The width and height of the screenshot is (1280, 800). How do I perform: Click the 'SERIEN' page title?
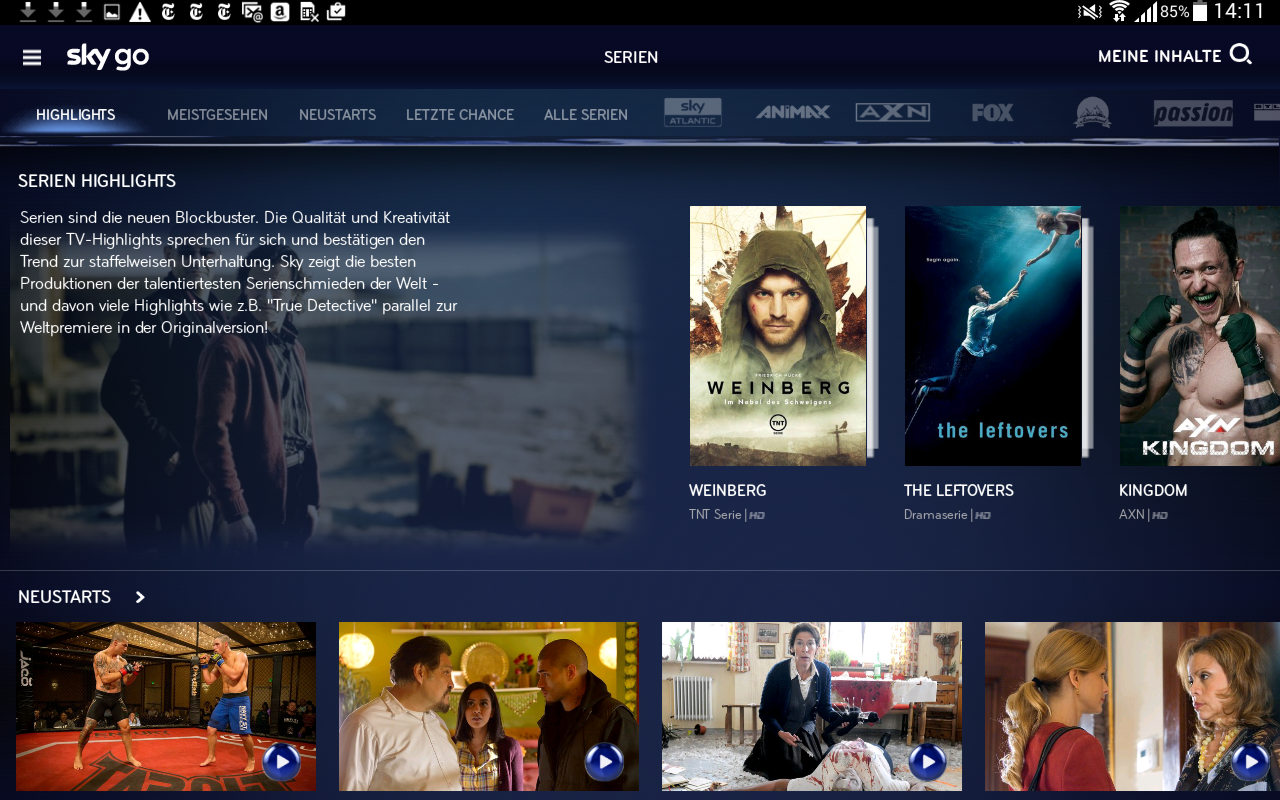click(x=631, y=58)
